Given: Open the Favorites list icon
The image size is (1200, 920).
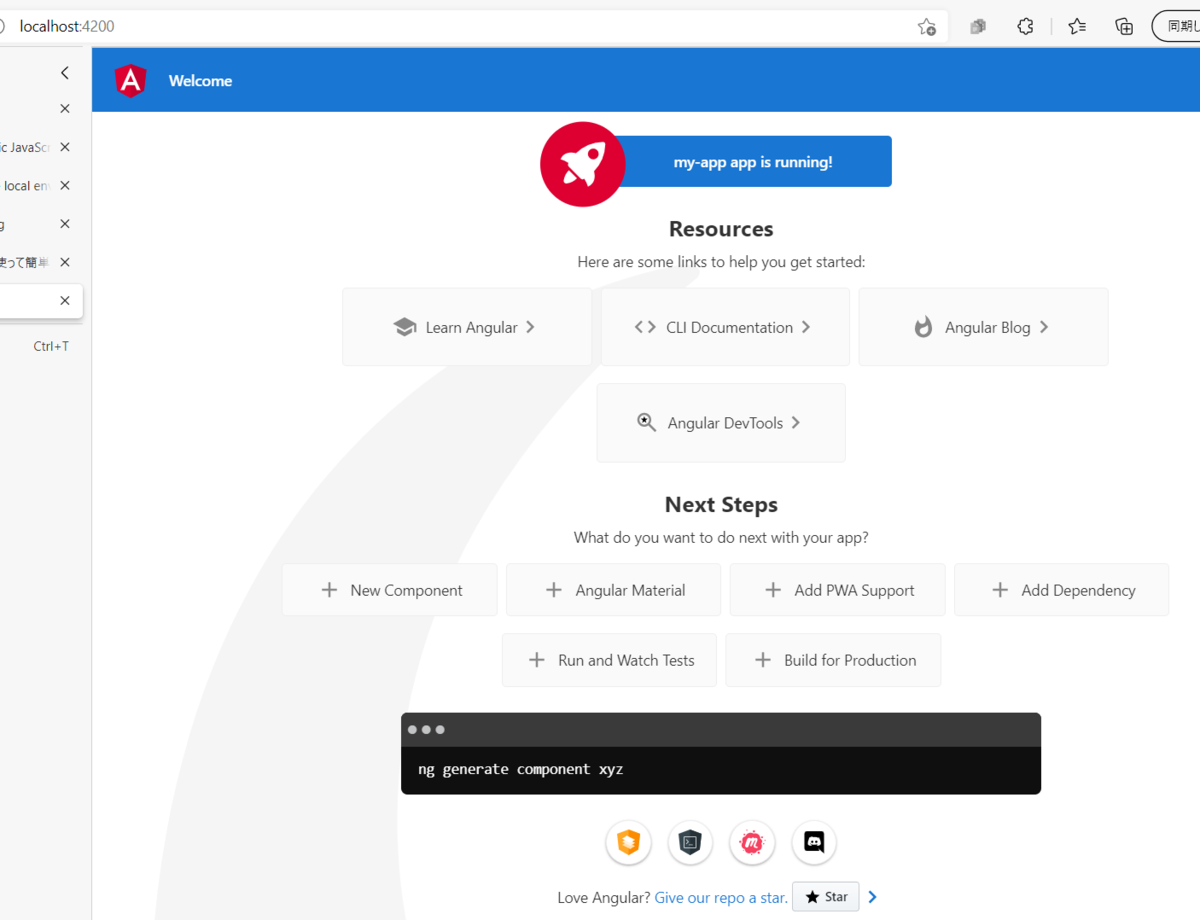Looking at the screenshot, I should [x=1077, y=27].
